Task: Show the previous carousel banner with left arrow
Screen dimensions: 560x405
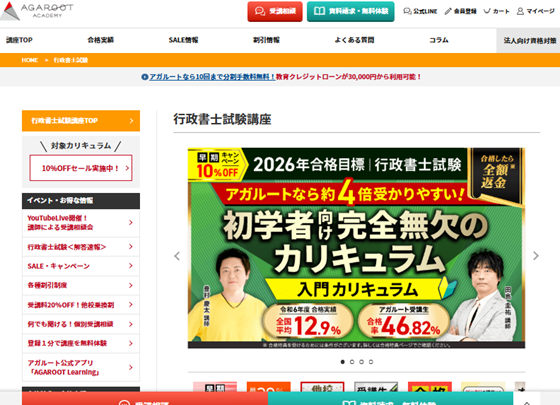Action: [177, 256]
